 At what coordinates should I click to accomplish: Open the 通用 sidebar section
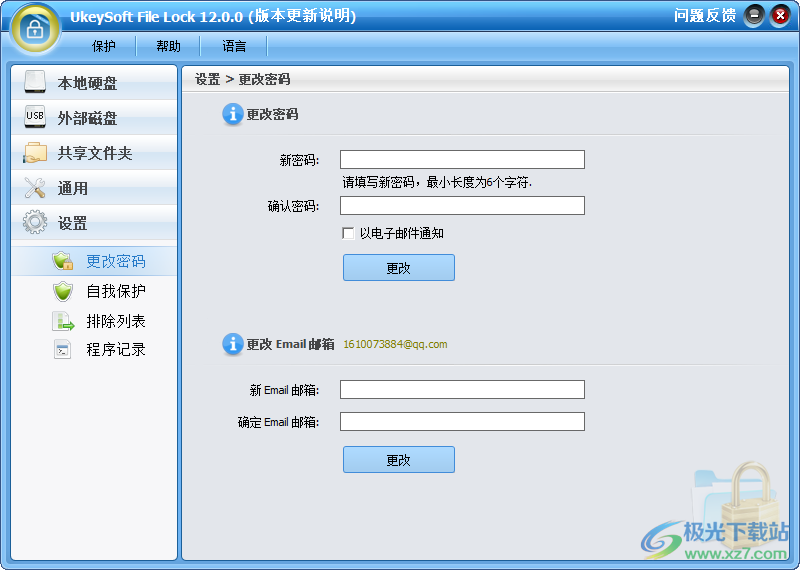coord(94,188)
